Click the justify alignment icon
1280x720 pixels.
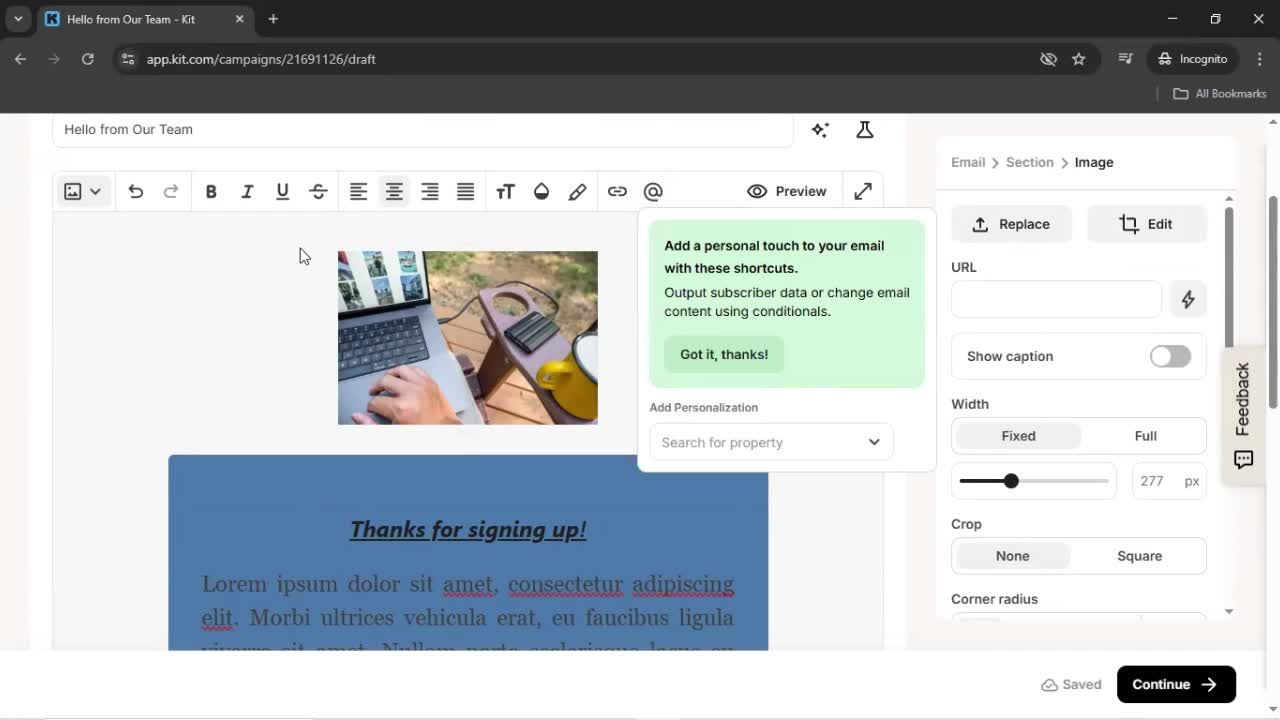click(465, 191)
